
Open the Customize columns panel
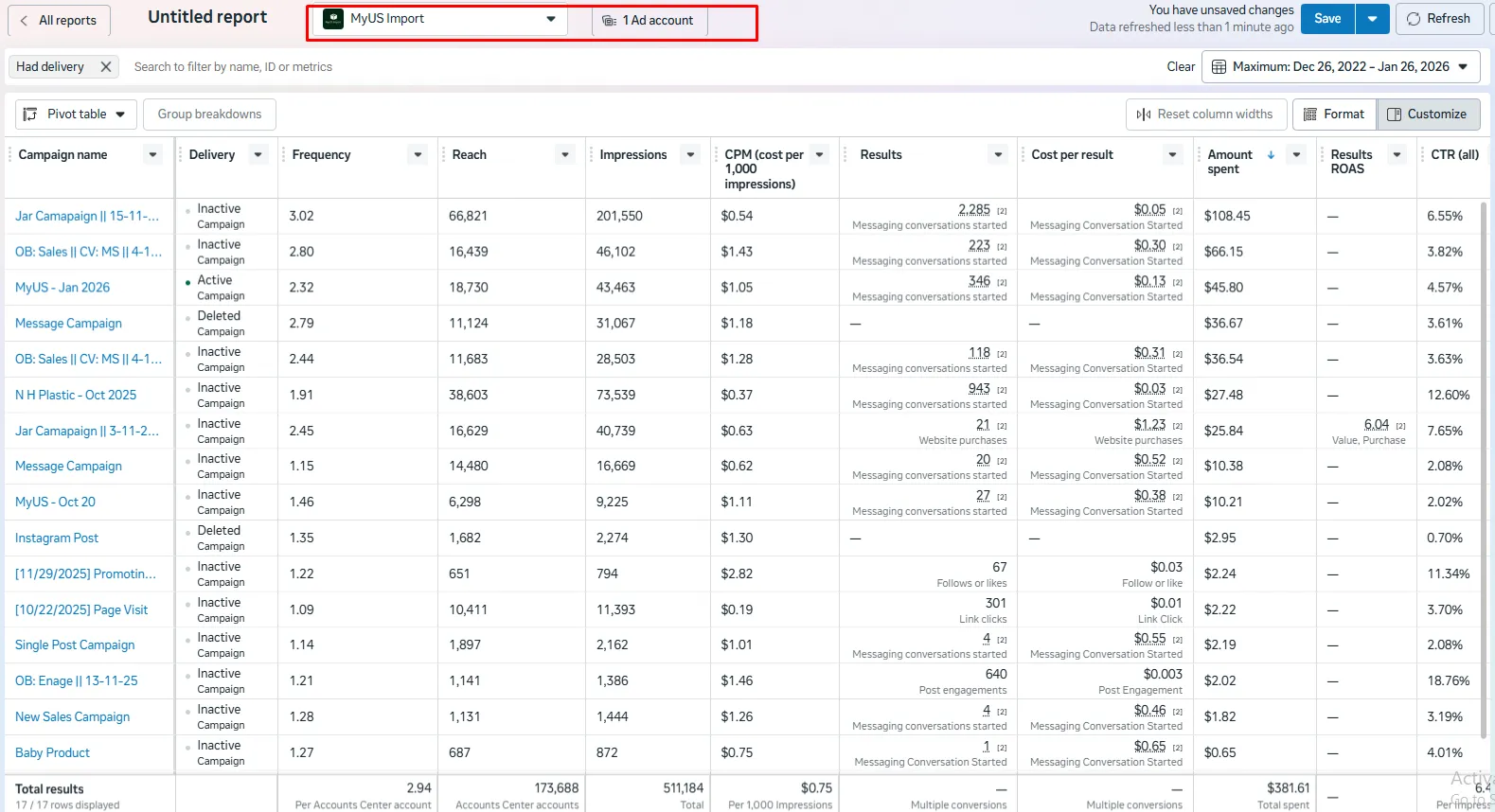click(x=1427, y=115)
